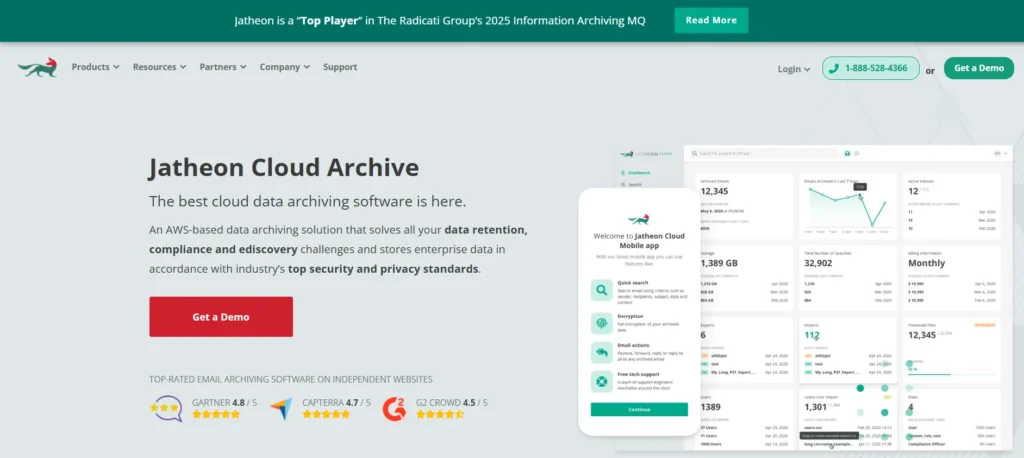
Task: Call the 1-888-528-4366 phone button
Action: [871, 68]
